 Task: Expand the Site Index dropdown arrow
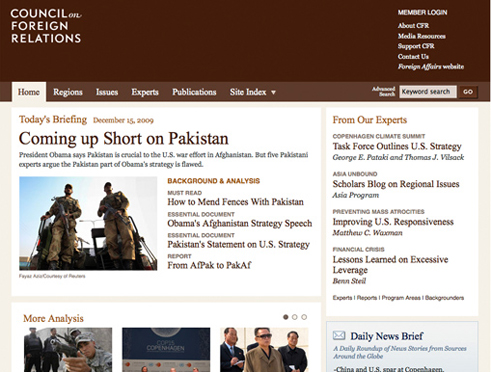(x=273, y=92)
